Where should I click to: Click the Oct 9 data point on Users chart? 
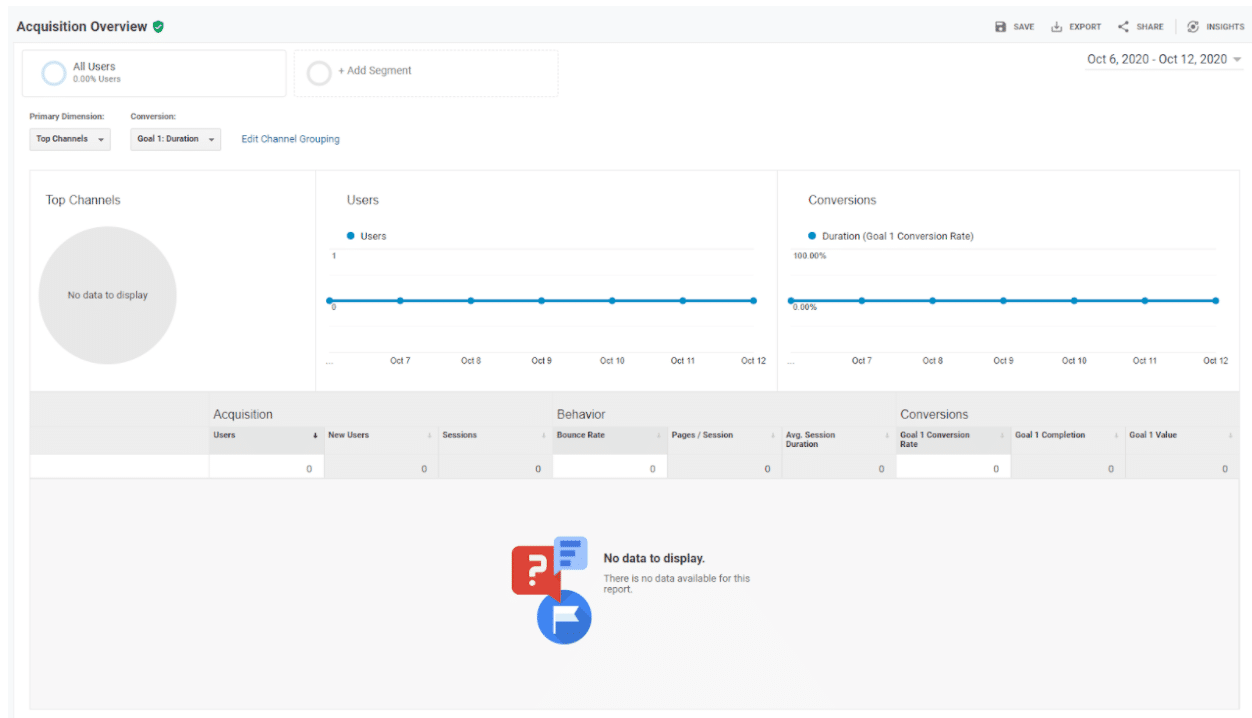click(x=541, y=300)
